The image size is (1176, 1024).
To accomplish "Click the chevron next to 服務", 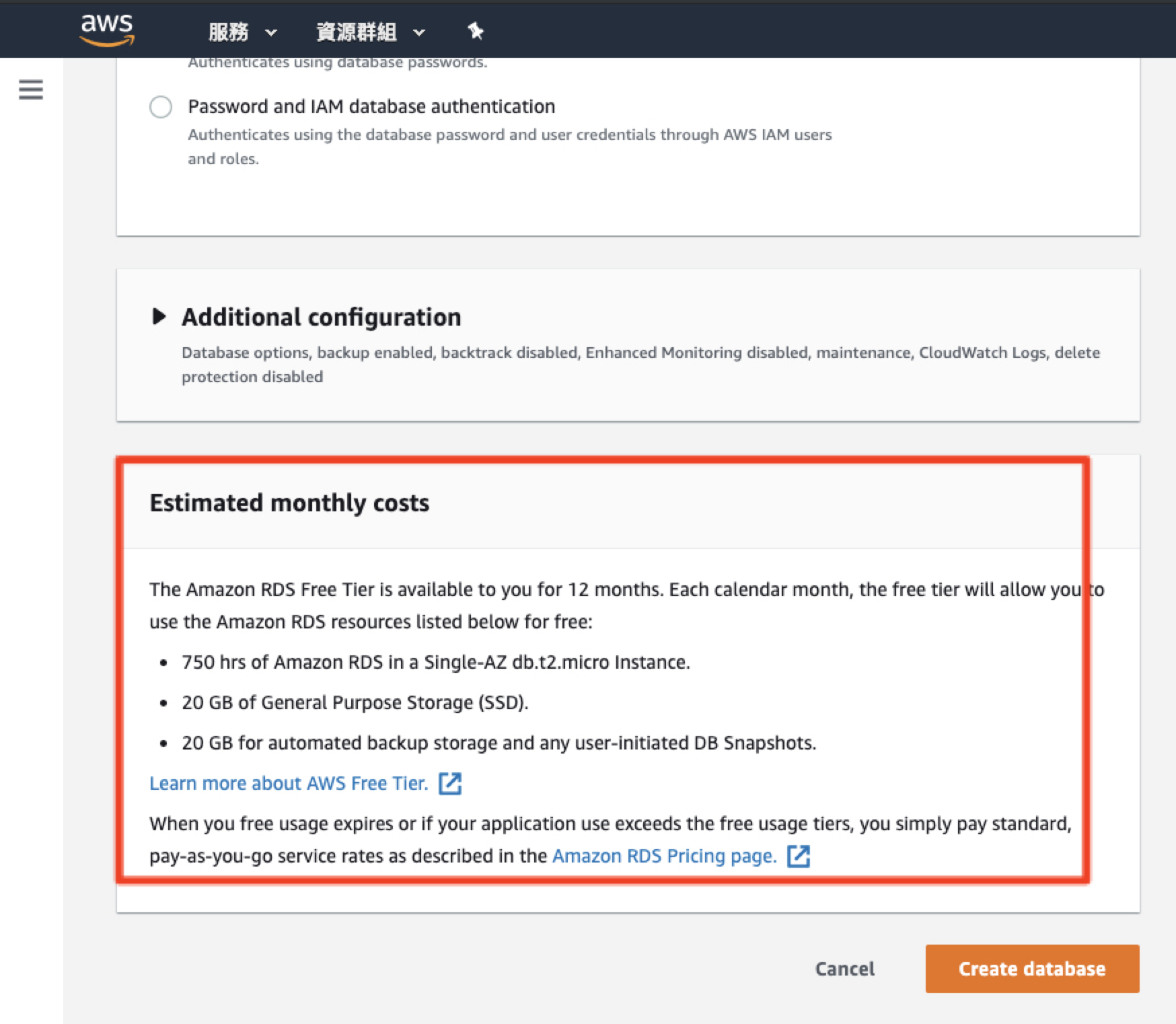I will coord(271,32).
